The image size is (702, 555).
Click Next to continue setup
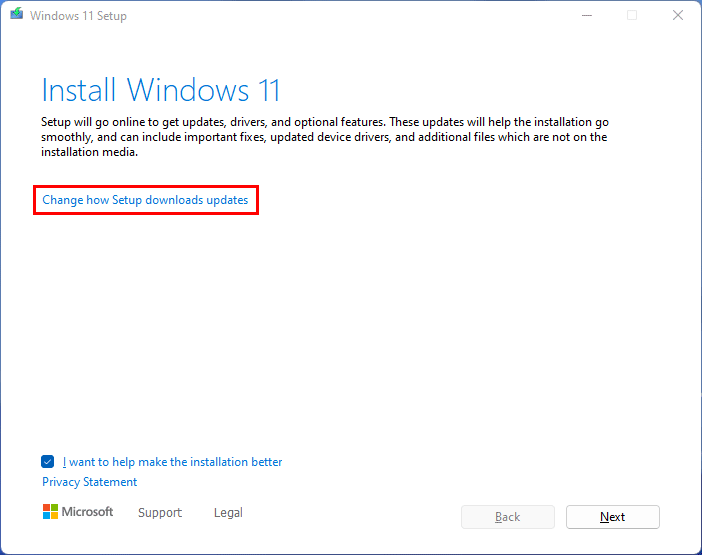(x=612, y=517)
